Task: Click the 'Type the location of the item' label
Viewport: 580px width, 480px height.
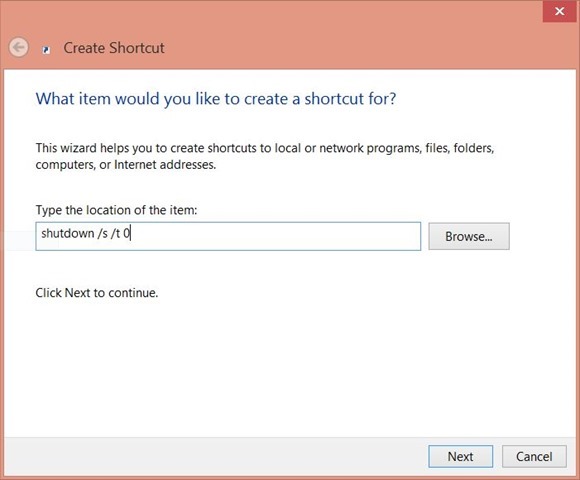Action: coord(117,210)
